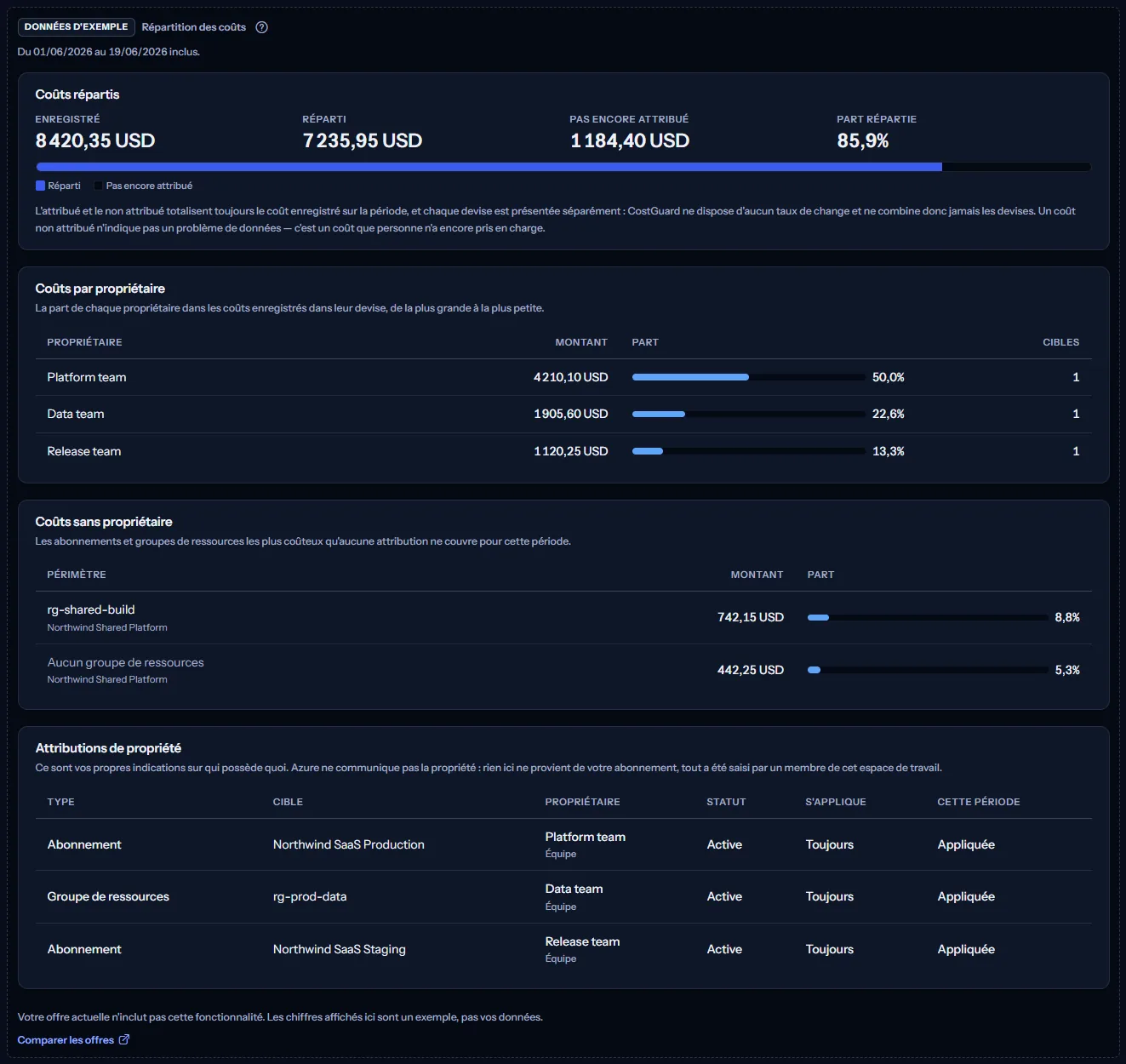Click the 1 905,60 USD amount
1126x1064 pixels.
point(571,415)
